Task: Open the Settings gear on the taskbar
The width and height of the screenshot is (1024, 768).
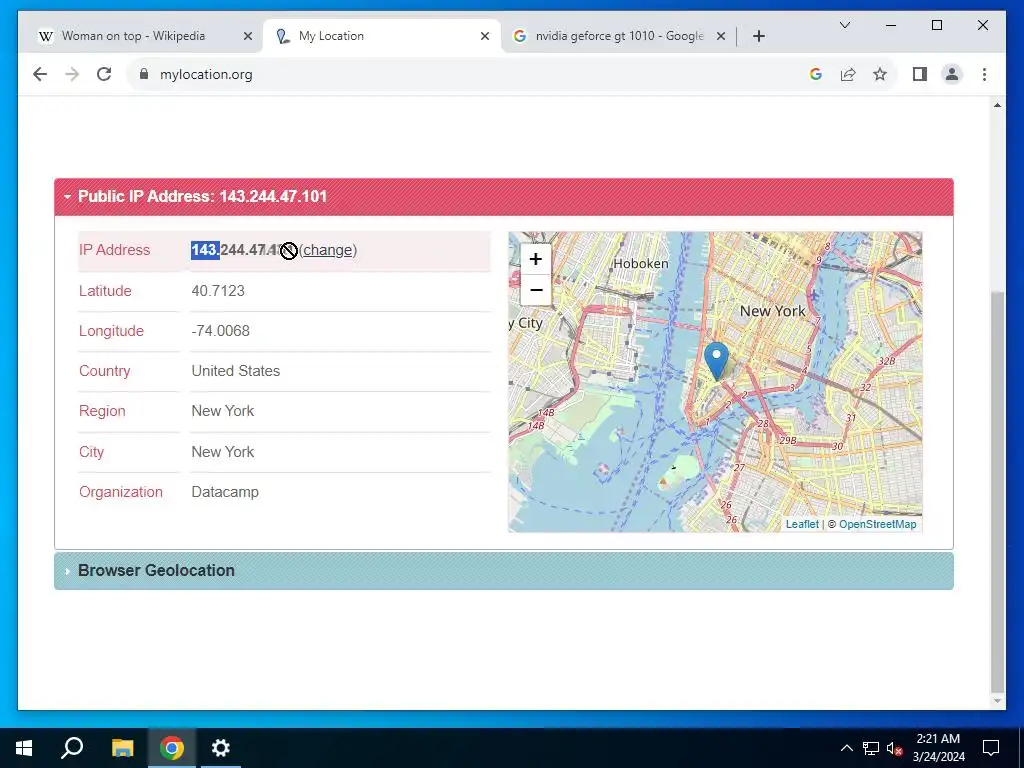Action: click(x=221, y=748)
